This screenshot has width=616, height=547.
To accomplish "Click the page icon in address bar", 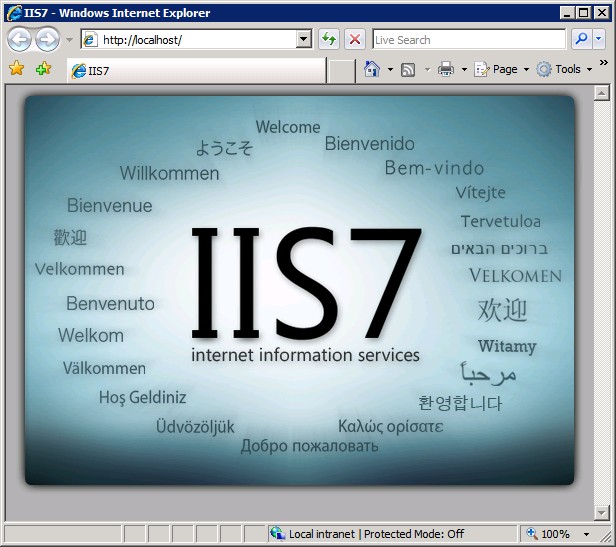I will (90, 39).
